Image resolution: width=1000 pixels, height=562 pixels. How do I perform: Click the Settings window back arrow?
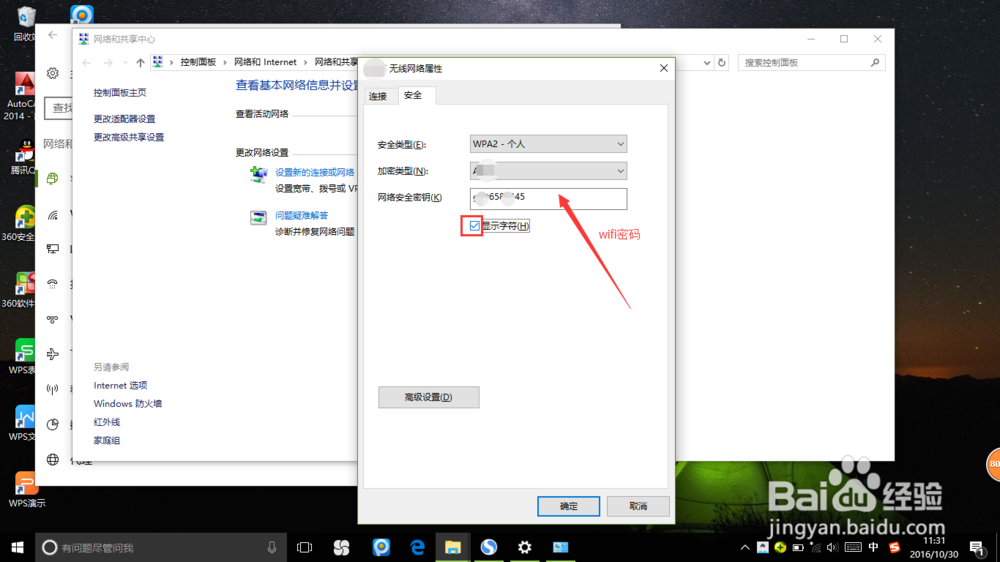click(x=52, y=35)
